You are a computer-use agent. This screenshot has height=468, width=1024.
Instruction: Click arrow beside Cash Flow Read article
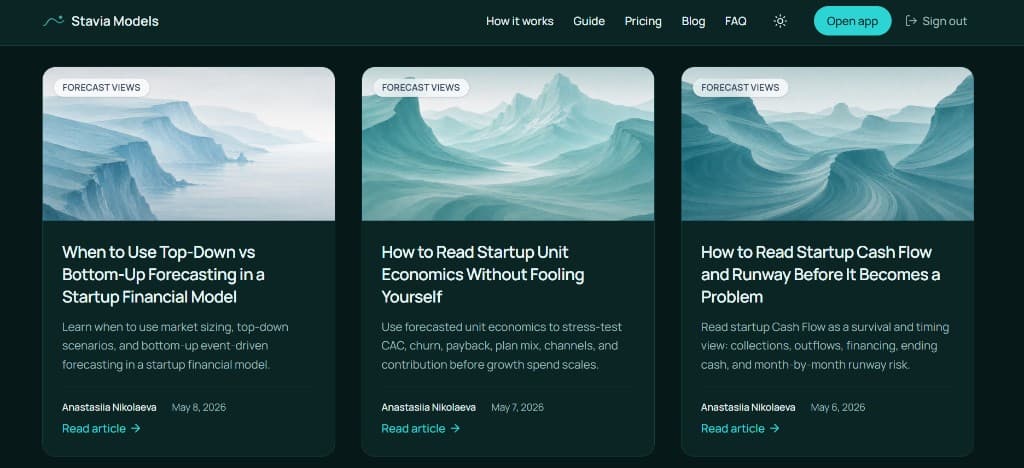point(775,428)
